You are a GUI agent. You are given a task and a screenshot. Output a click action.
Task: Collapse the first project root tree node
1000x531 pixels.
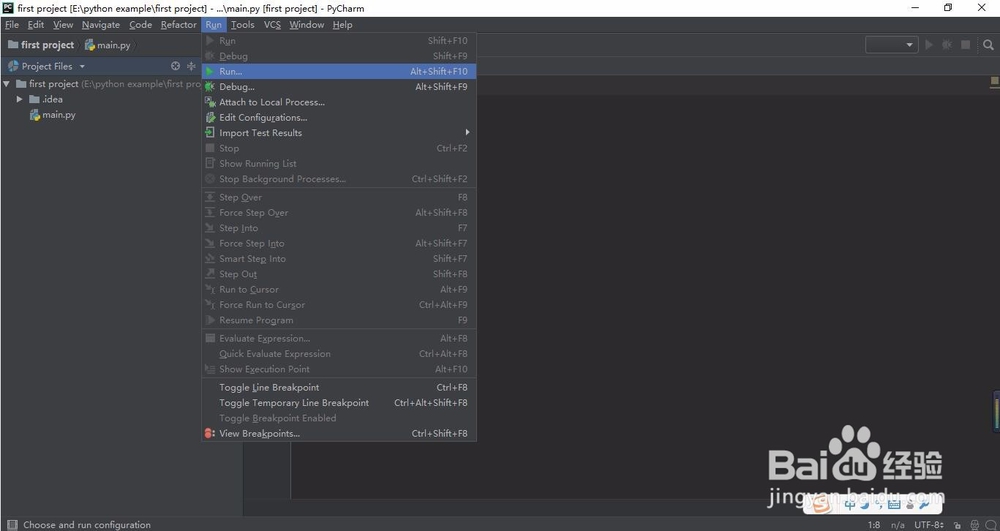click(x=6, y=84)
